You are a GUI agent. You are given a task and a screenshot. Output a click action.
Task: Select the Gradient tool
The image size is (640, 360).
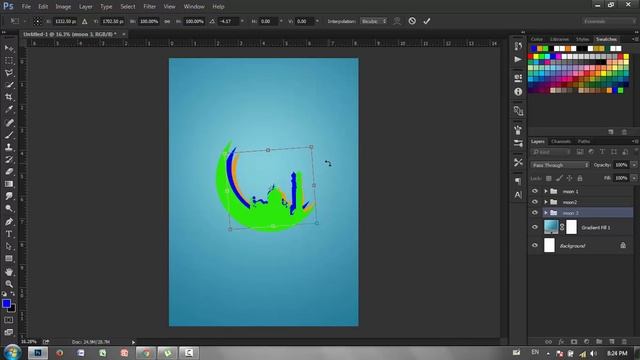(9, 184)
